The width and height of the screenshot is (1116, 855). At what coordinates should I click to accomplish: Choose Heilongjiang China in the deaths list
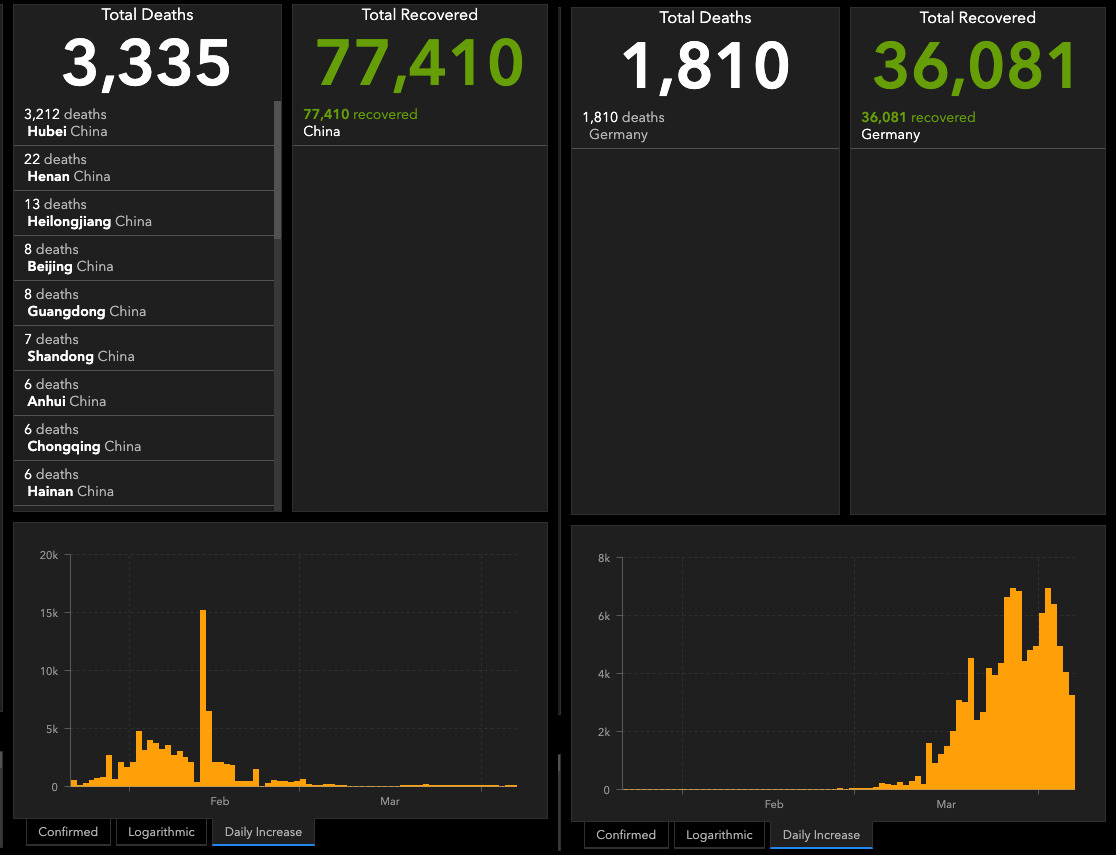click(x=144, y=213)
